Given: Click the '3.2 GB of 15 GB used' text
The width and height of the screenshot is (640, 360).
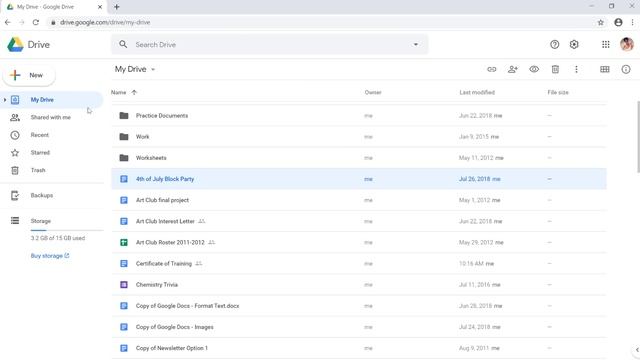Looking at the screenshot, I should point(58,238).
